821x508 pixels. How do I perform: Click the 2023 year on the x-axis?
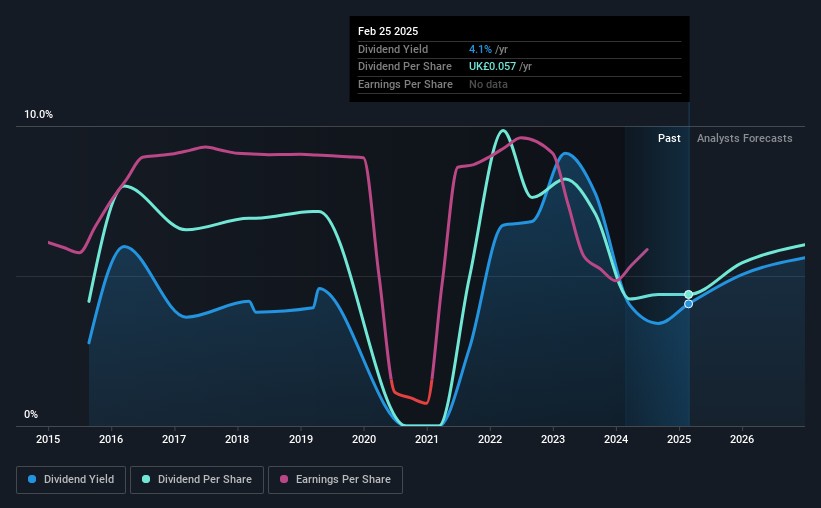(553, 439)
